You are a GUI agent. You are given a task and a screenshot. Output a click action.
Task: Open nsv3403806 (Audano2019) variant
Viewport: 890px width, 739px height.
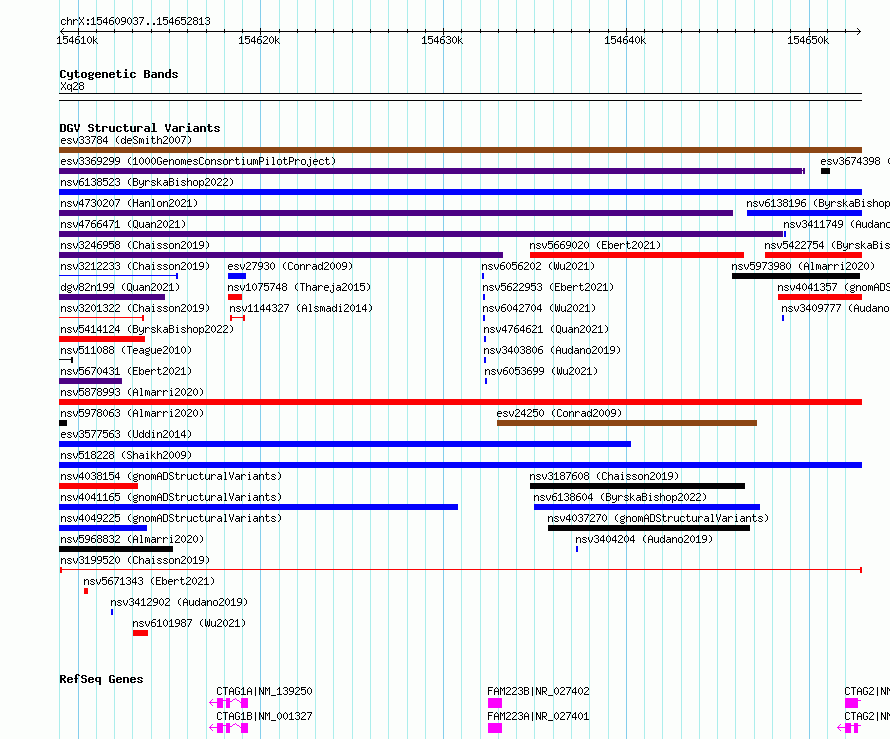(552, 350)
